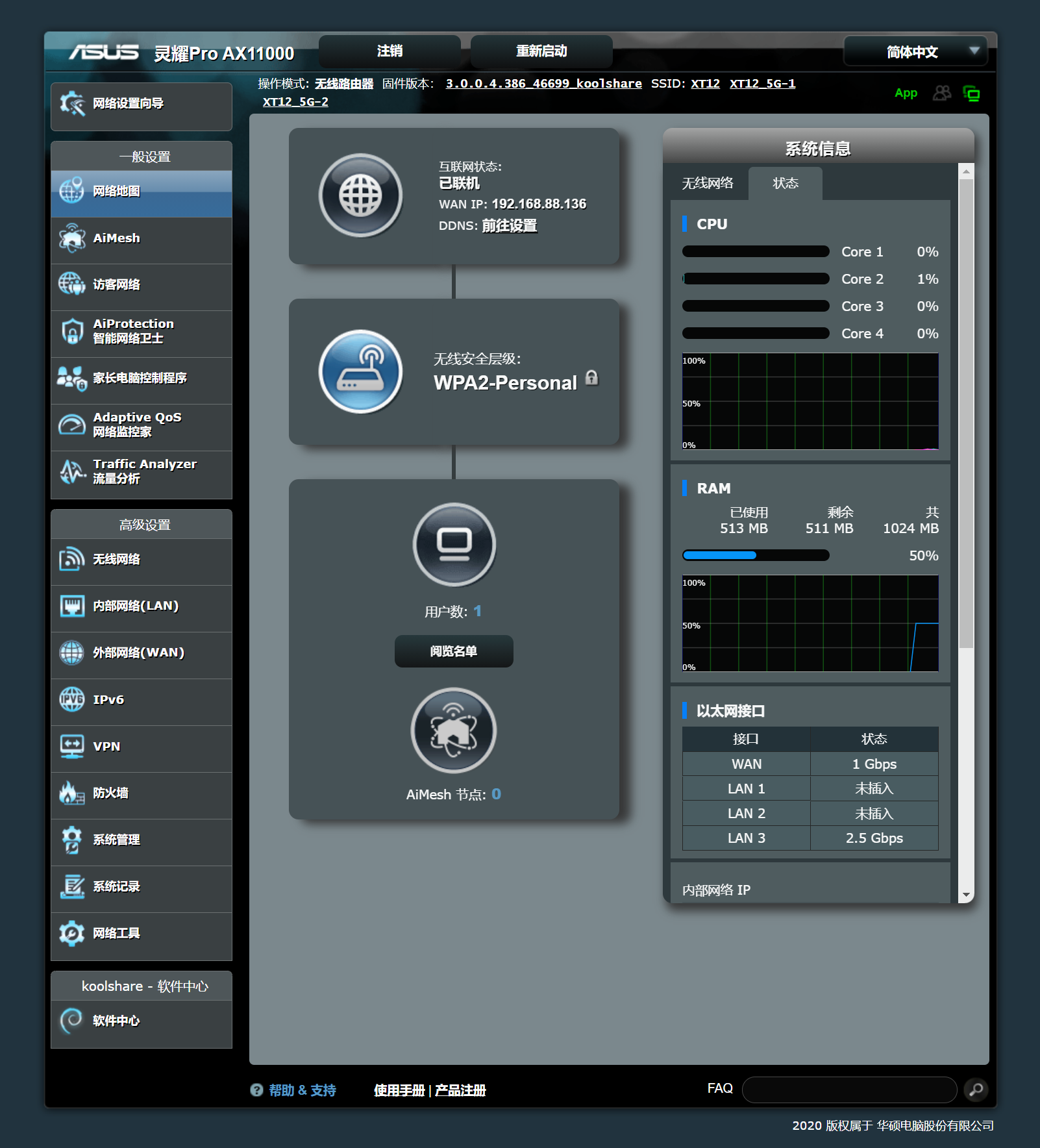The width and height of the screenshot is (1040, 1148).
Task: Open the language dropdown 简体中文
Action: pos(915,52)
